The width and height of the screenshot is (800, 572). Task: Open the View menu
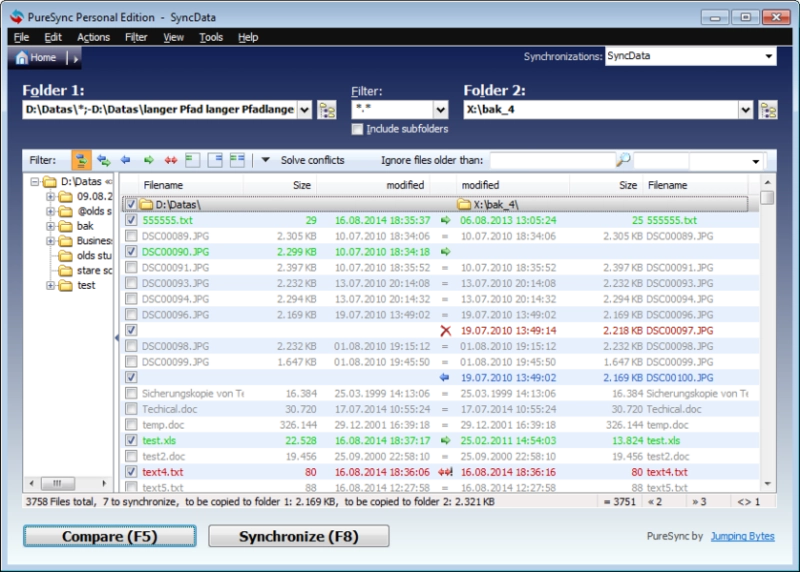point(173,37)
